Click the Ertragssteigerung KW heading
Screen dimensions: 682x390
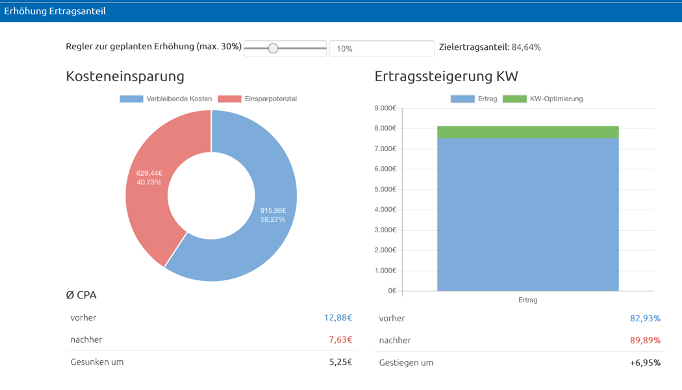pos(446,76)
